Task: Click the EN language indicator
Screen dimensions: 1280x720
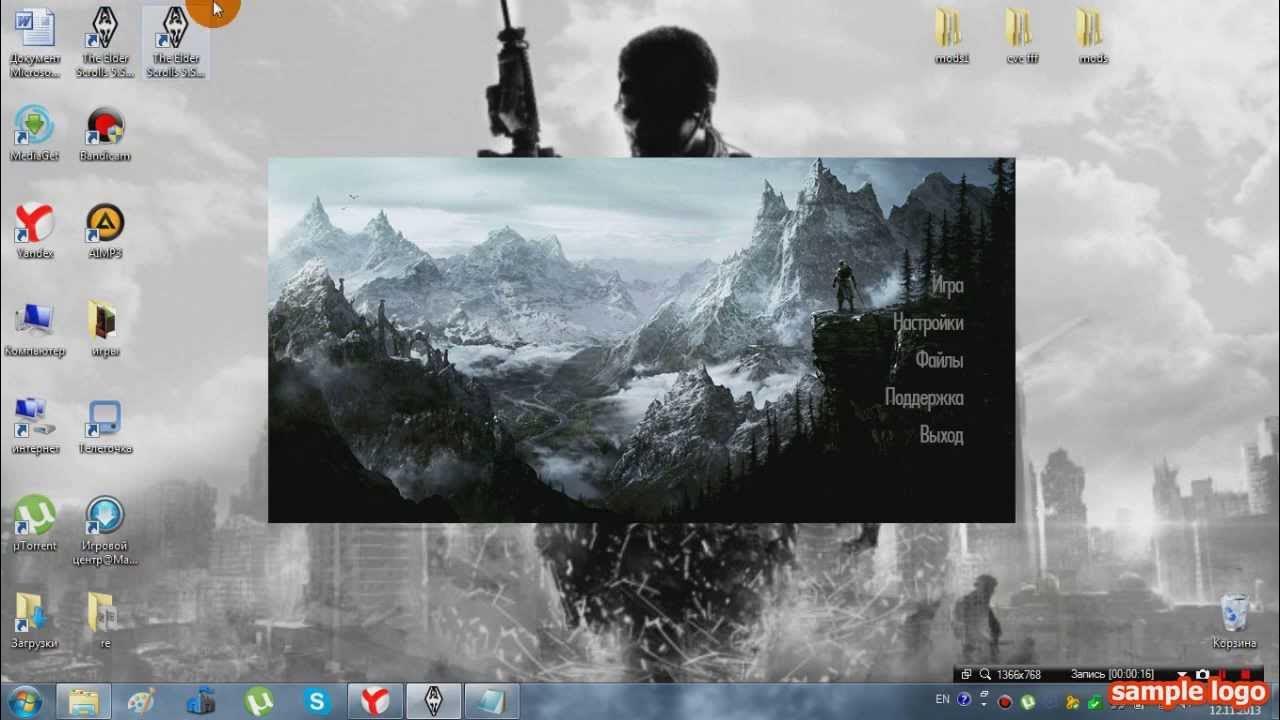Action: tap(942, 699)
